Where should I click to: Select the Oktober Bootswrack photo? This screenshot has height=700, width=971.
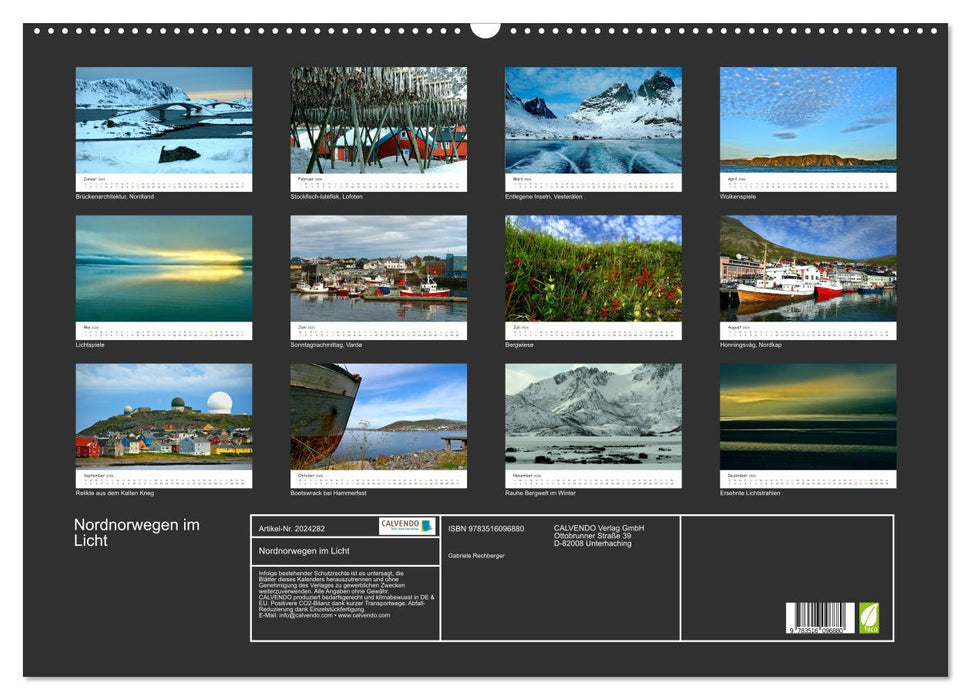(377, 415)
